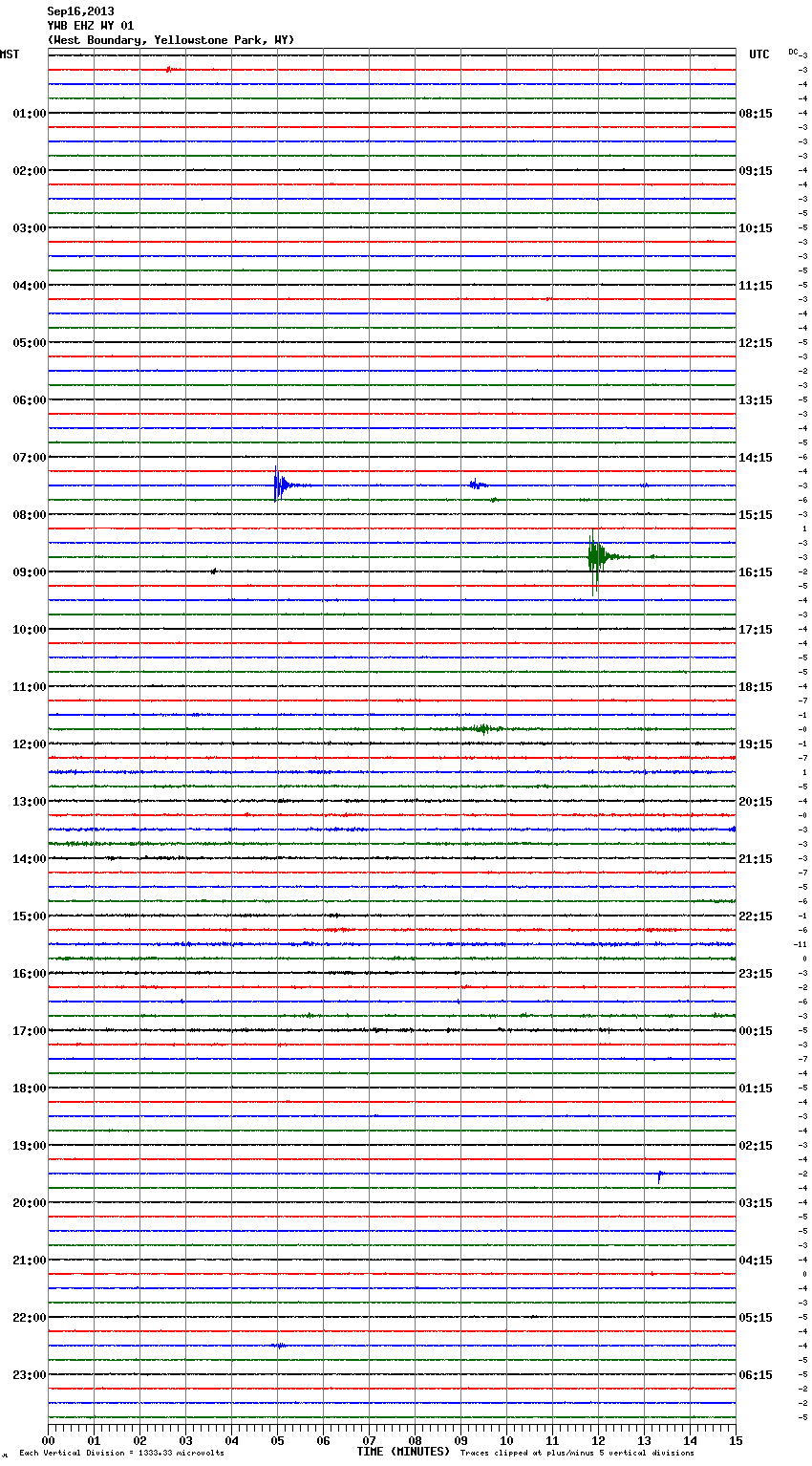This screenshot has height=1466, width=812.
Task: Select the small blue wiggle on the 22:30 trace
Action: [x=278, y=1345]
